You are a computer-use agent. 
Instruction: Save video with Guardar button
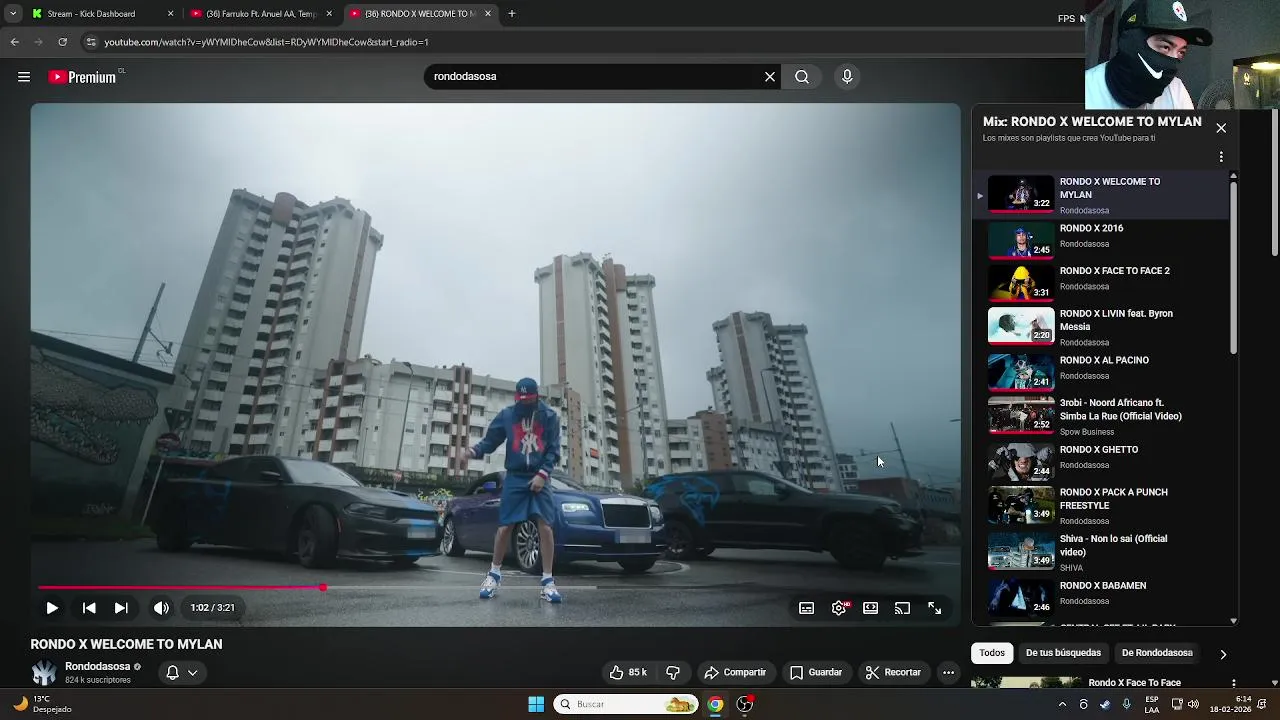click(x=816, y=672)
